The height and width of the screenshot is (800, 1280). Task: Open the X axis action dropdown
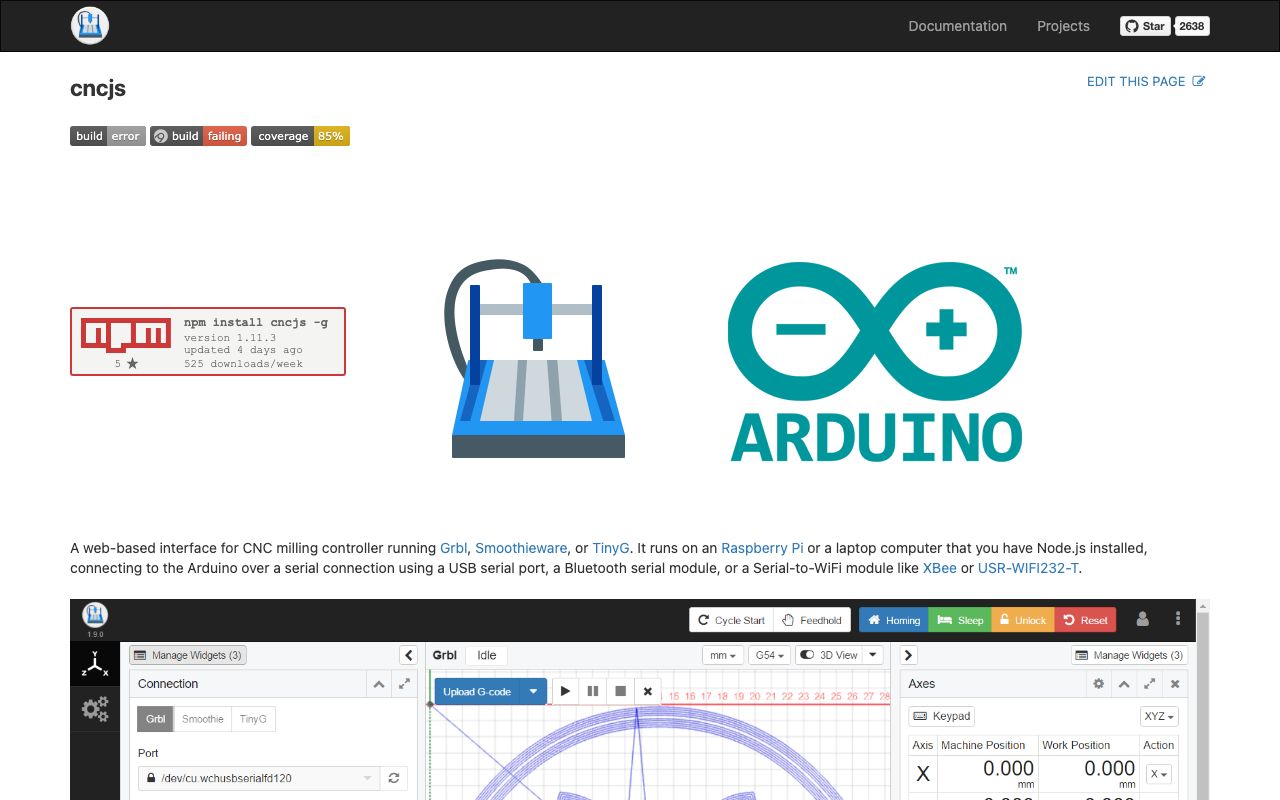click(x=1159, y=774)
